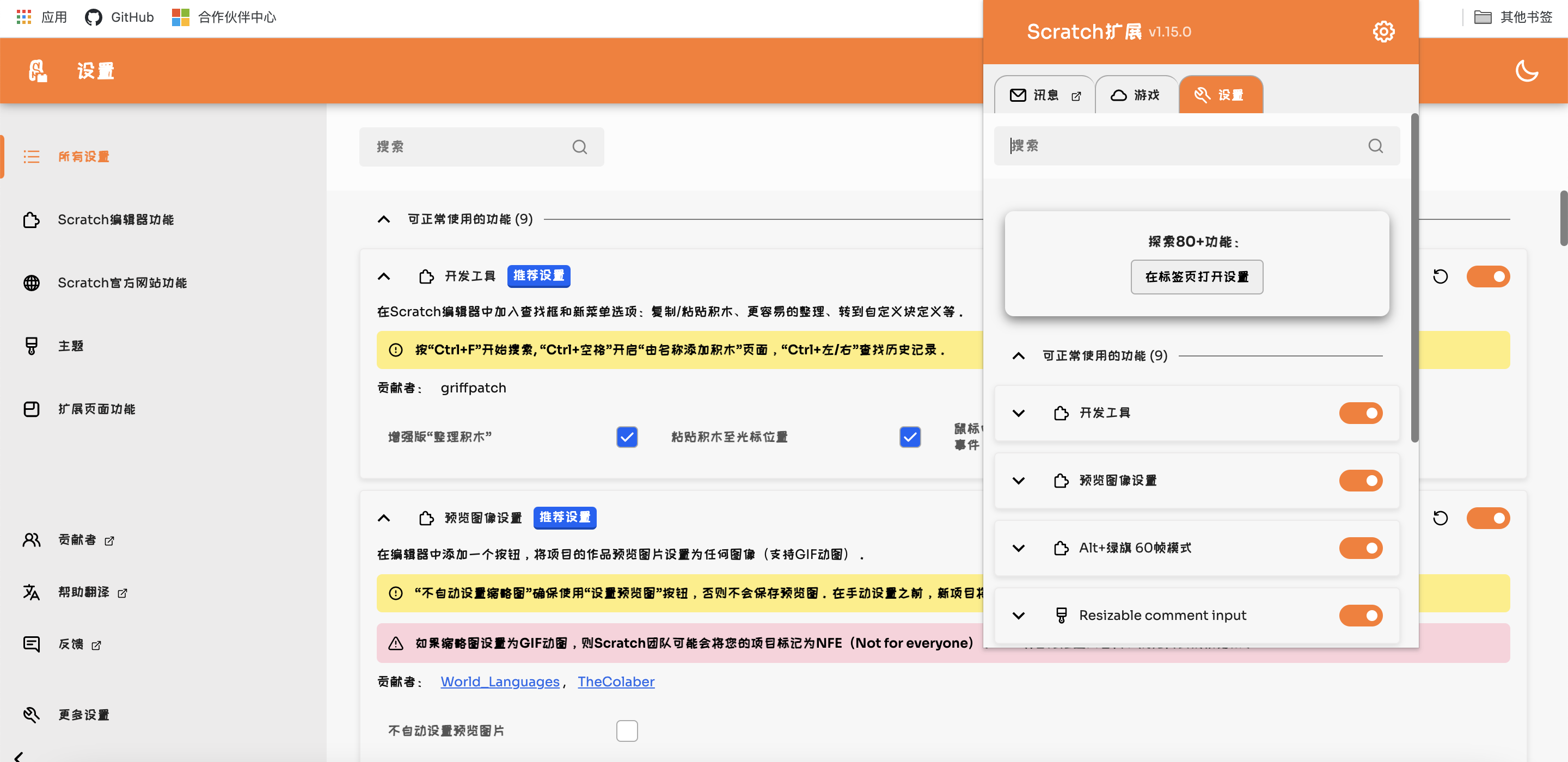The image size is (1568, 762).
Task: Switch to the 讯息 tab in the popup
Action: (x=1045, y=95)
